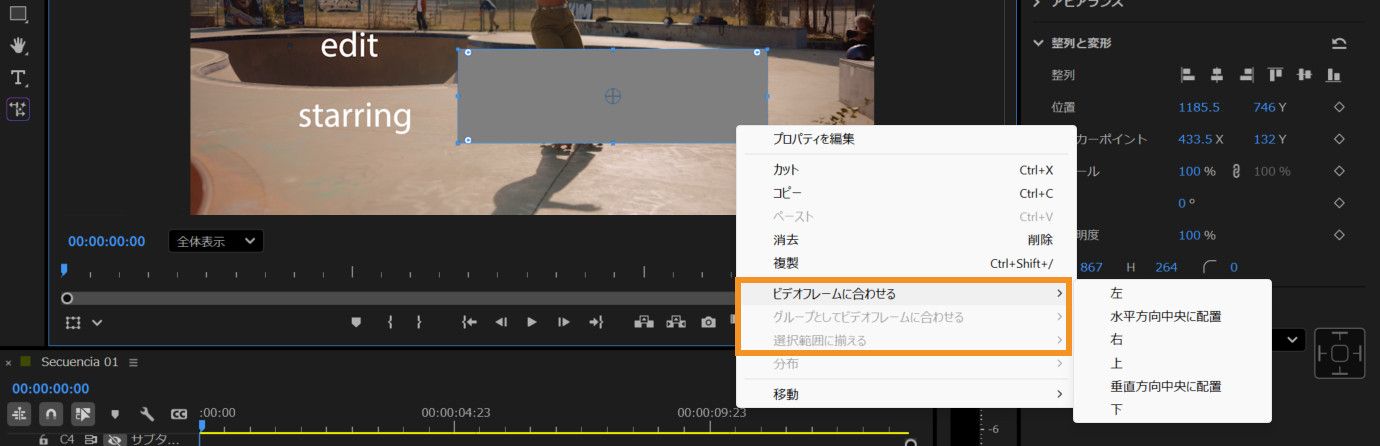The image size is (1380, 446).
Task: Click the timeline playhead at :00:00
Action: point(201,425)
